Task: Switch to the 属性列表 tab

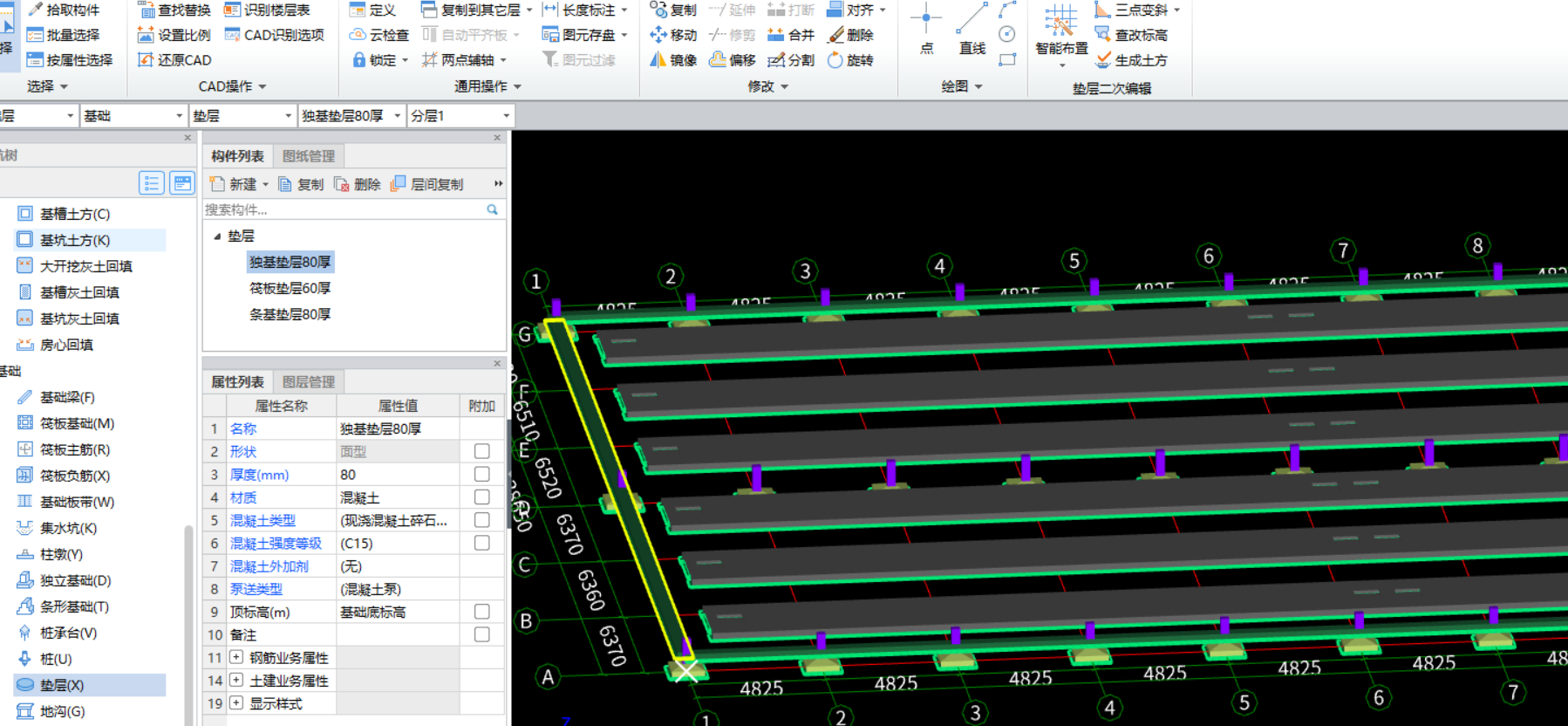Action: 237,382
